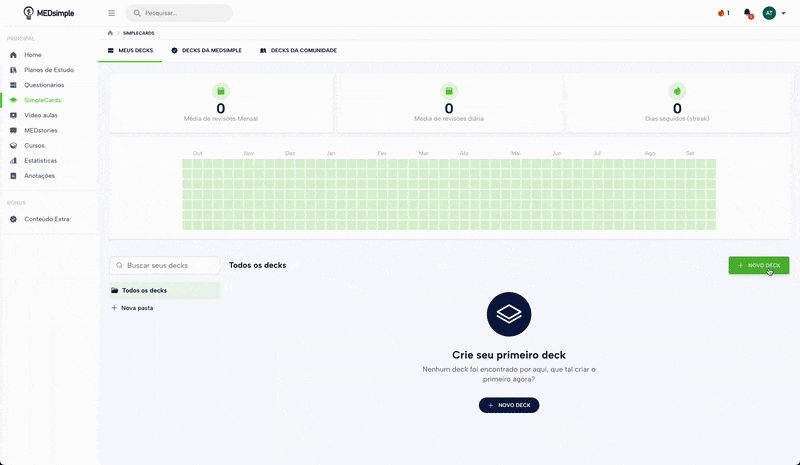Screen dimensions: 800x465
Task: Open the notifications bell
Action: (x=748, y=13)
